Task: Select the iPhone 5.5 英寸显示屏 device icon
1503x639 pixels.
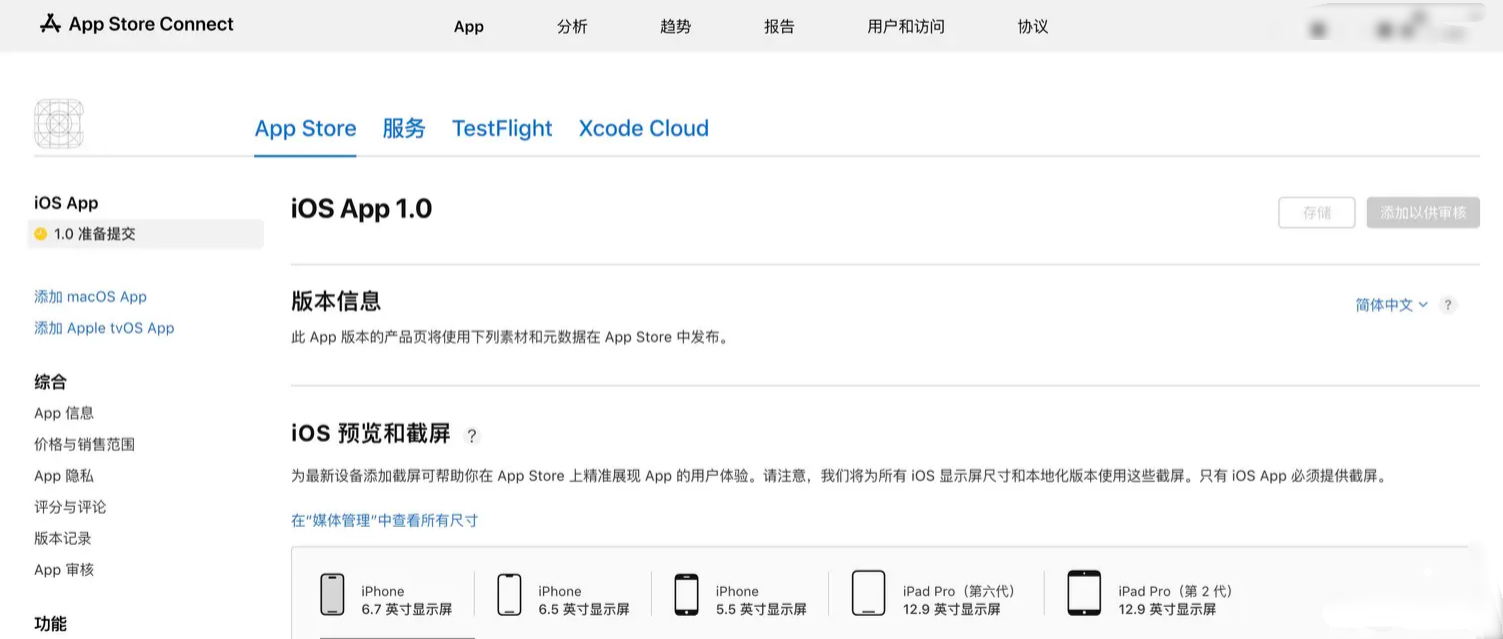Action: 686,593
